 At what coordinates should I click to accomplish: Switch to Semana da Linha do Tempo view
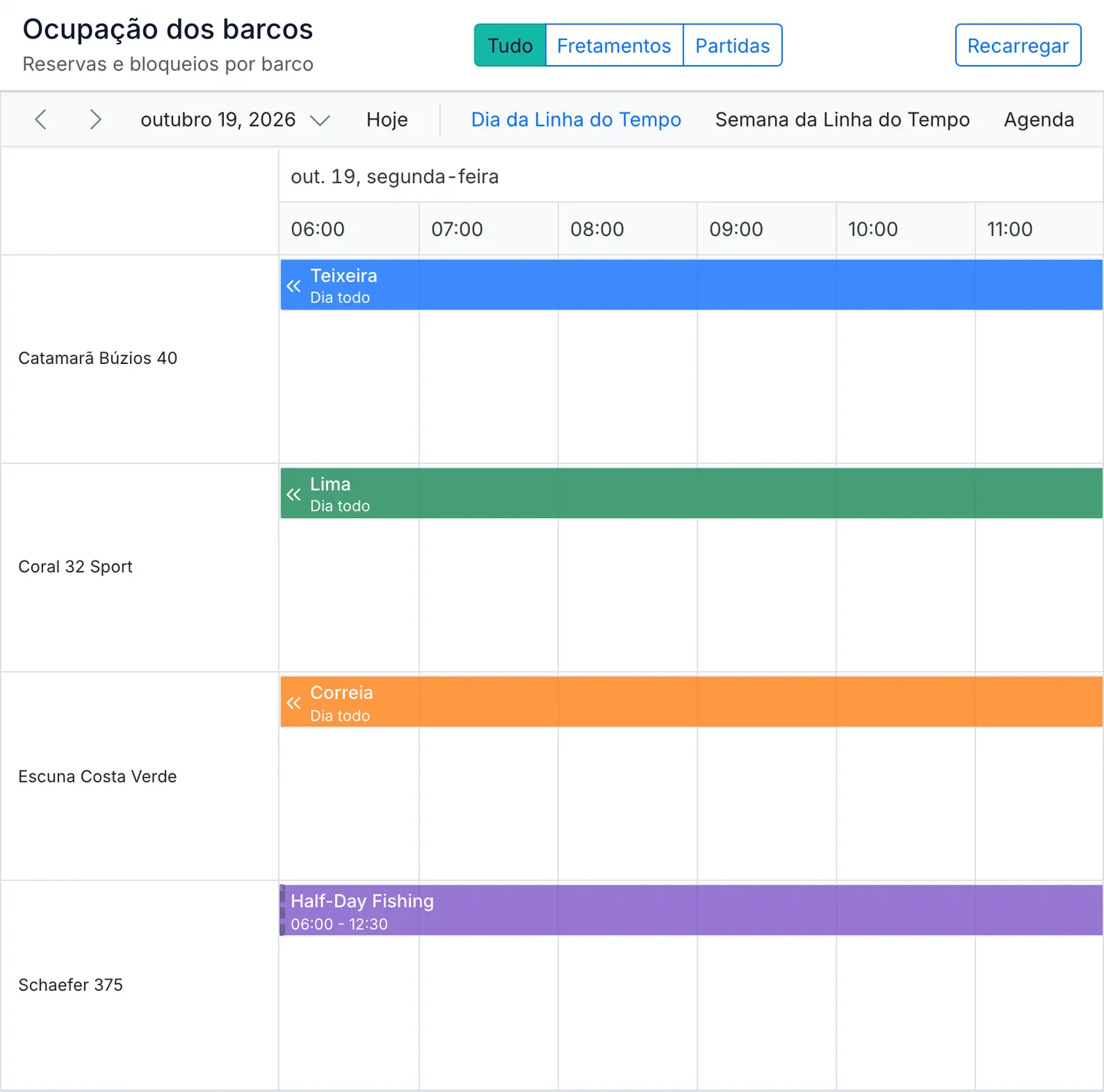click(x=843, y=120)
